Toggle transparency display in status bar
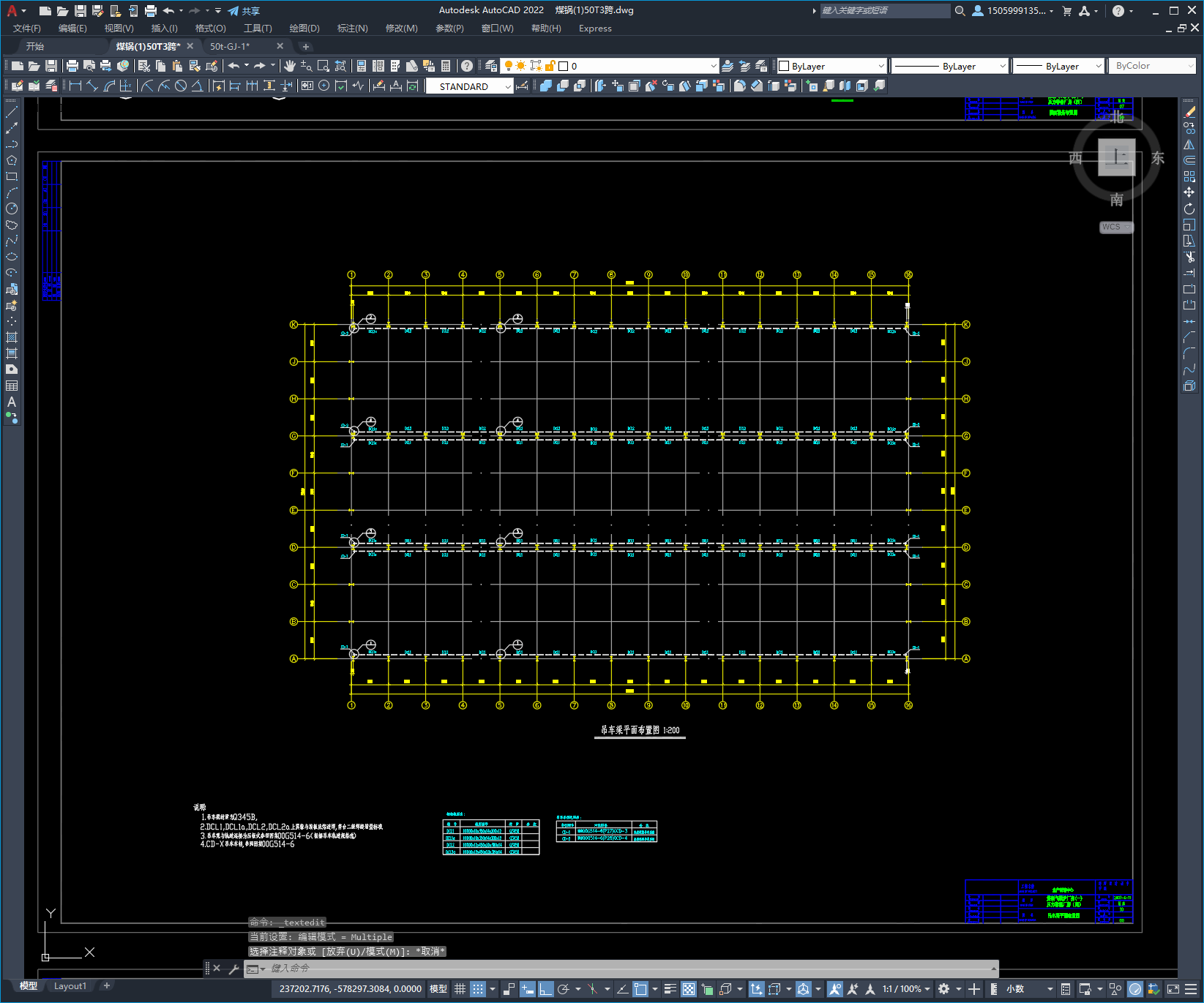The height and width of the screenshot is (1003, 1204). tap(689, 989)
